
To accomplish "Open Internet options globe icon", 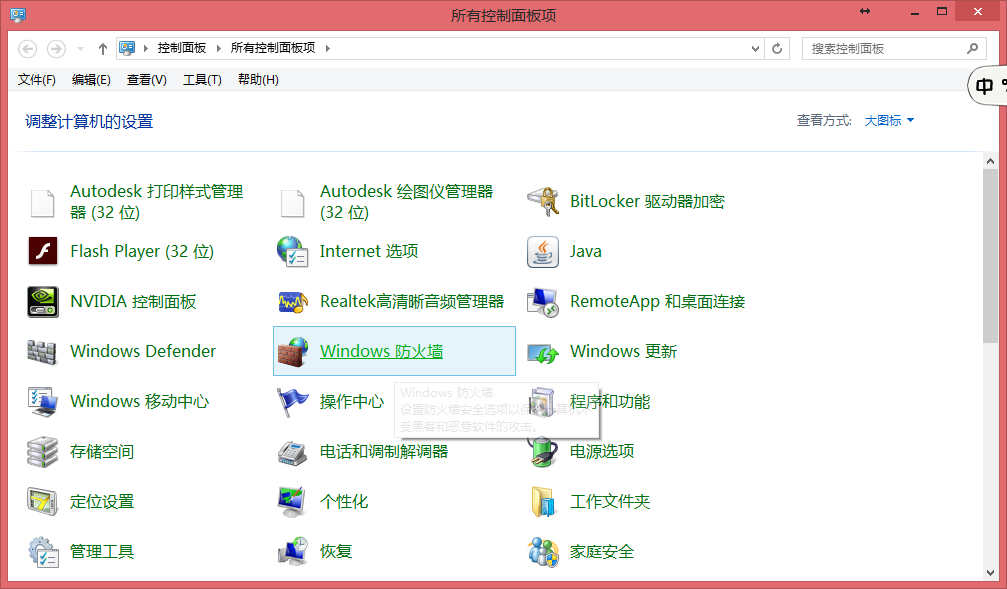I will tap(293, 251).
